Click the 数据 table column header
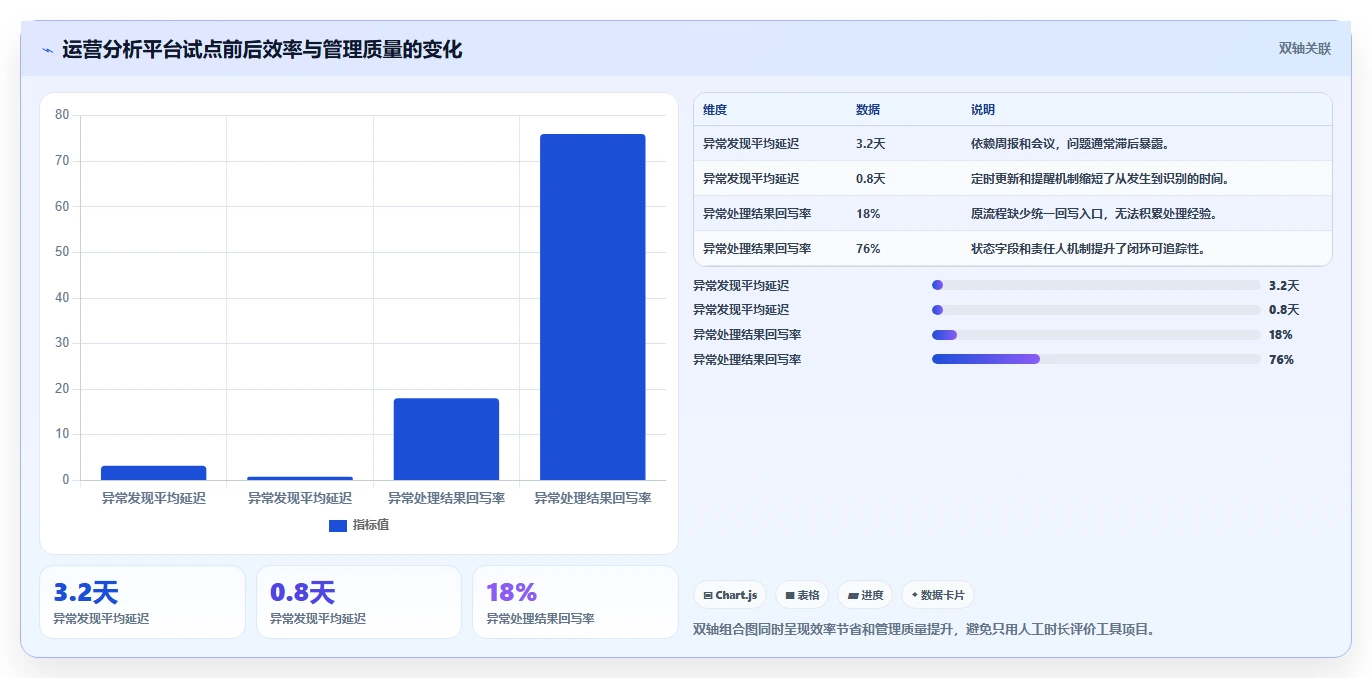This screenshot has width=1372, height=678. pos(868,110)
